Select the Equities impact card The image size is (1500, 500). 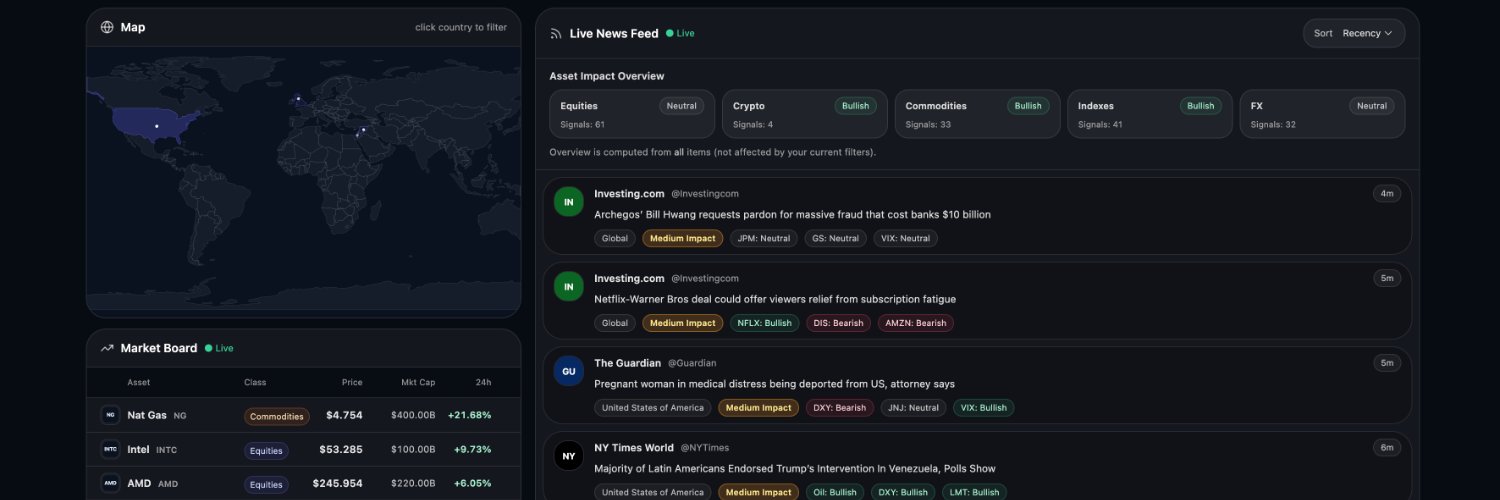tap(631, 114)
